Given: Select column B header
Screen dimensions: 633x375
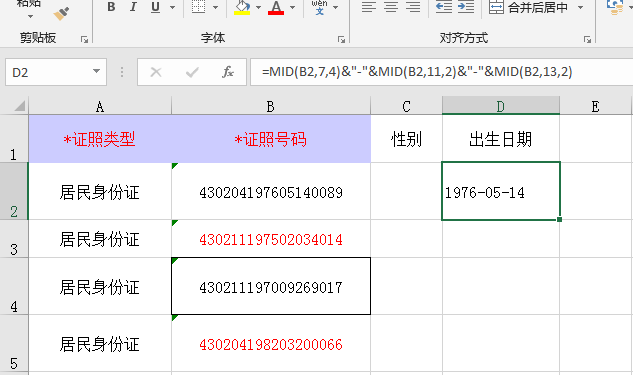Looking at the screenshot, I should pyautogui.click(x=271, y=107).
